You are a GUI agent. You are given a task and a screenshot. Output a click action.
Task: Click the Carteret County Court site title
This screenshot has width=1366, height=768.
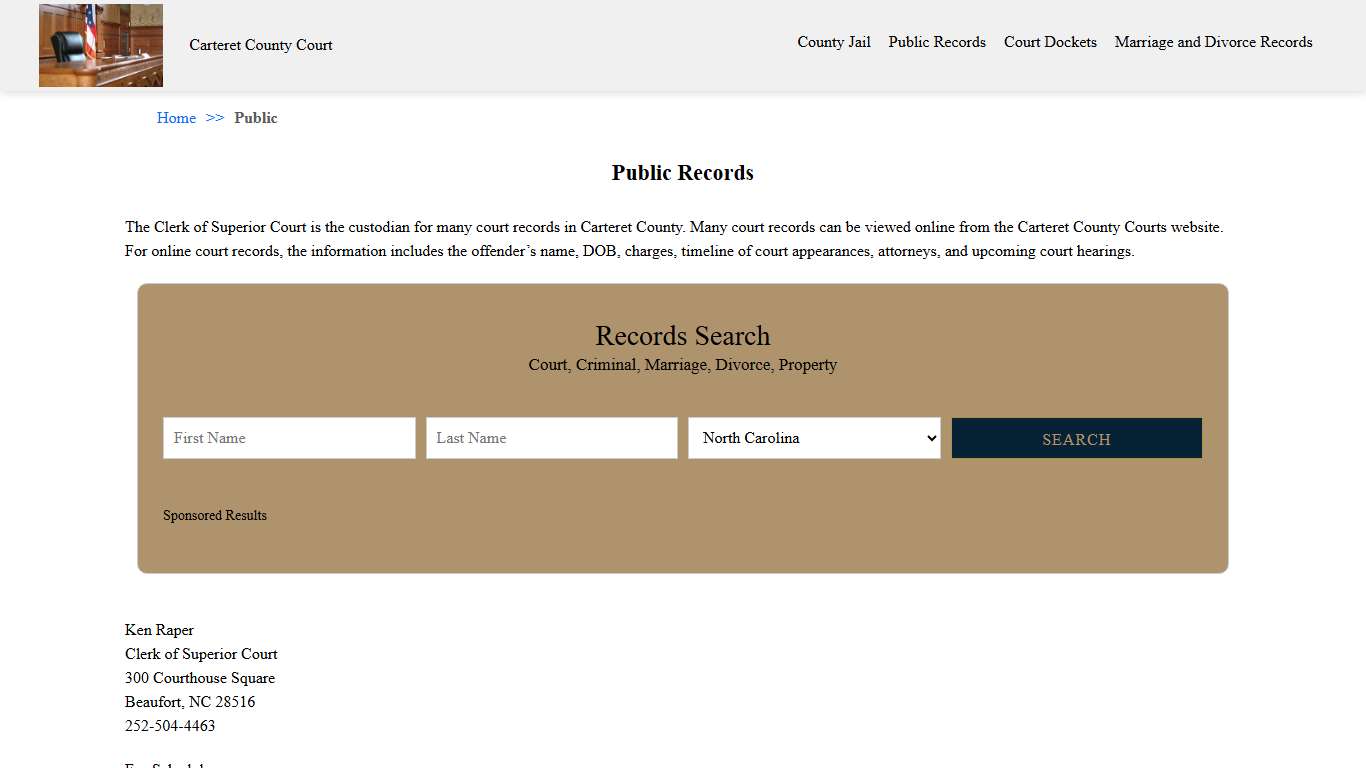coord(260,45)
